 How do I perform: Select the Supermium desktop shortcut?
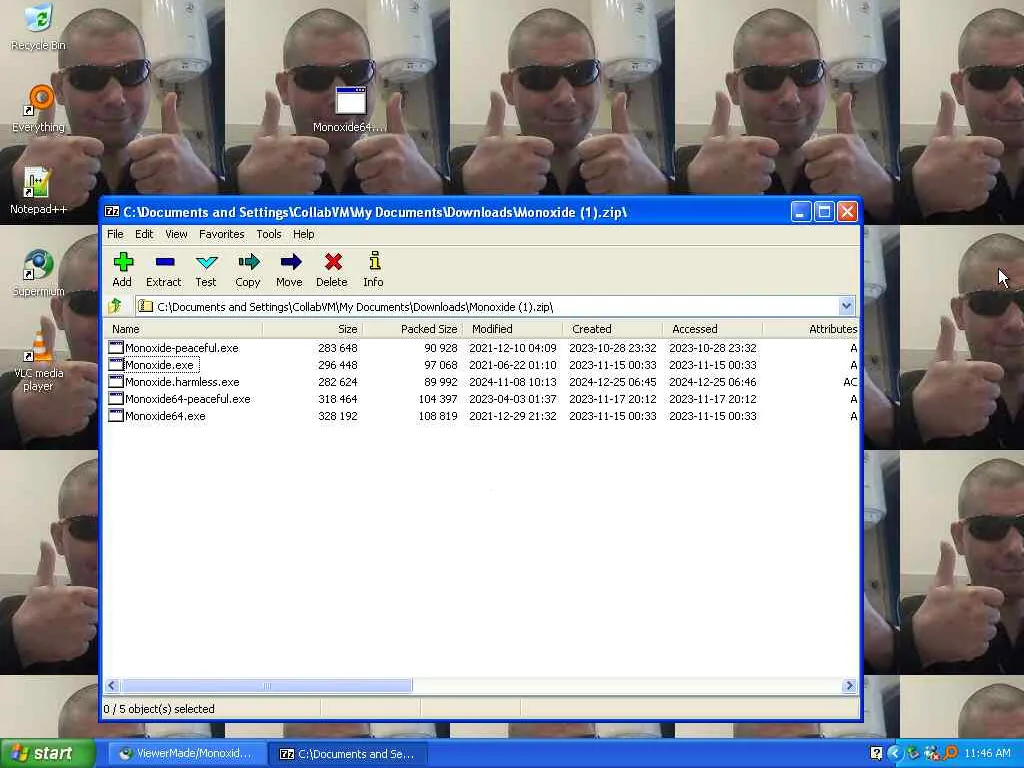39,272
